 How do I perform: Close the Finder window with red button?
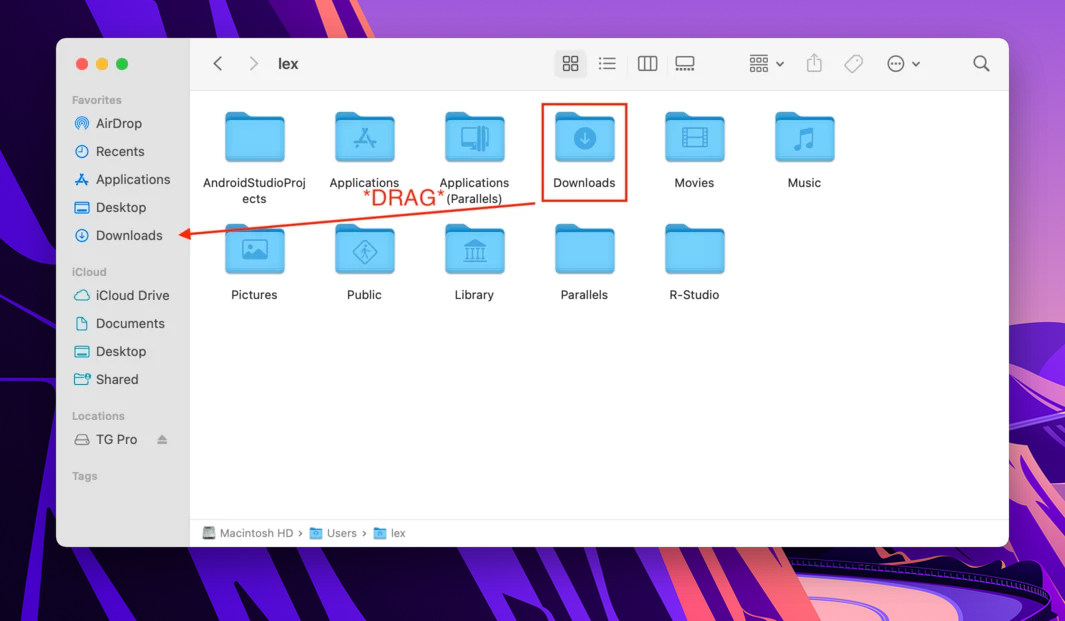click(x=82, y=64)
